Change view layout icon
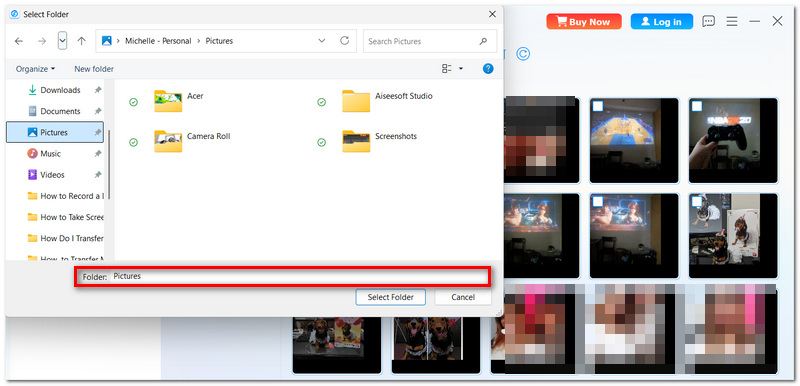Image resolution: width=800 pixels, height=386 pixels. (447, 68)
